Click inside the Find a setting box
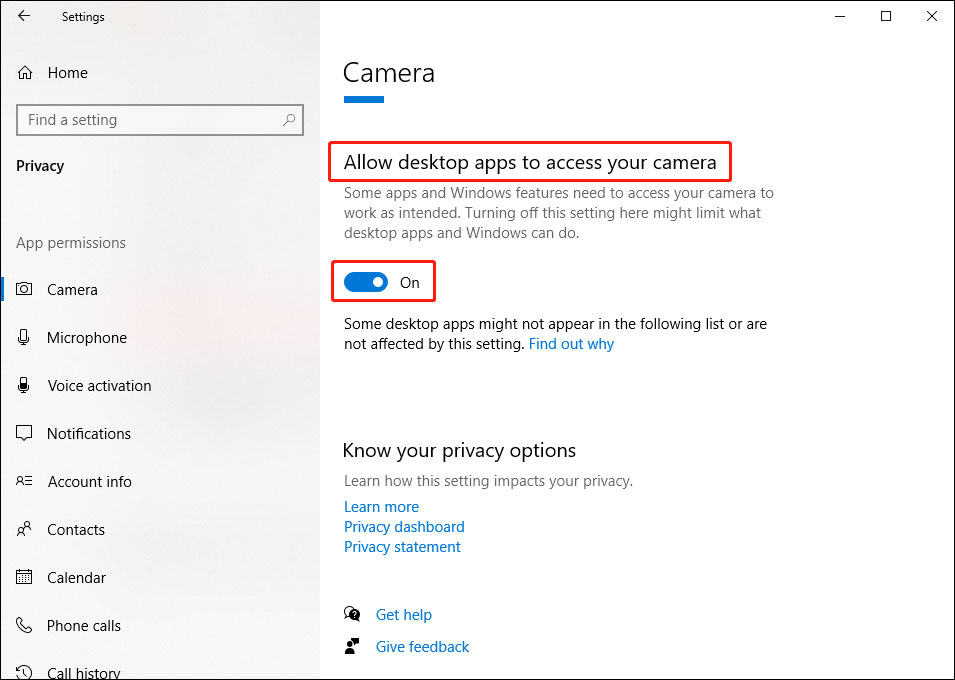 coord(150,119)
